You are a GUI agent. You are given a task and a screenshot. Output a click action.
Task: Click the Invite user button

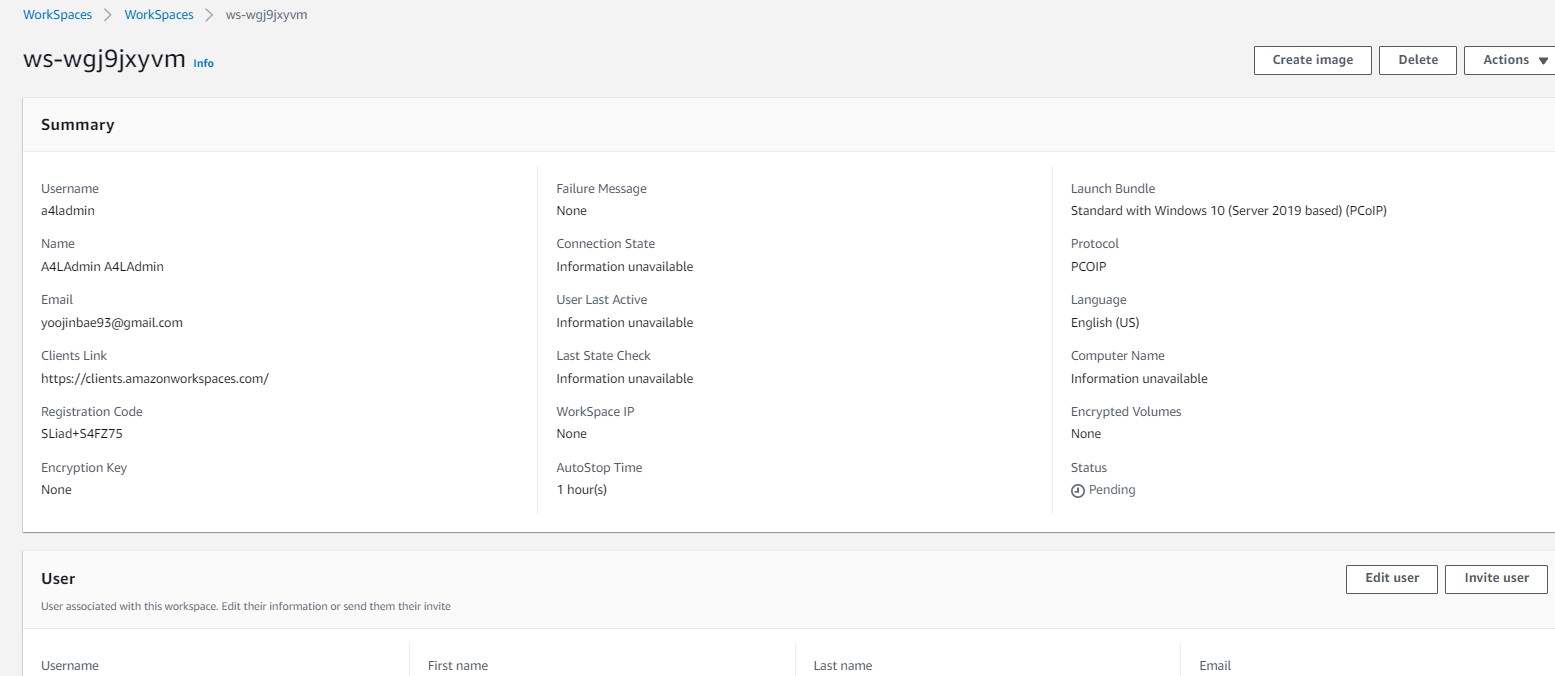[x=1496, y=578]
